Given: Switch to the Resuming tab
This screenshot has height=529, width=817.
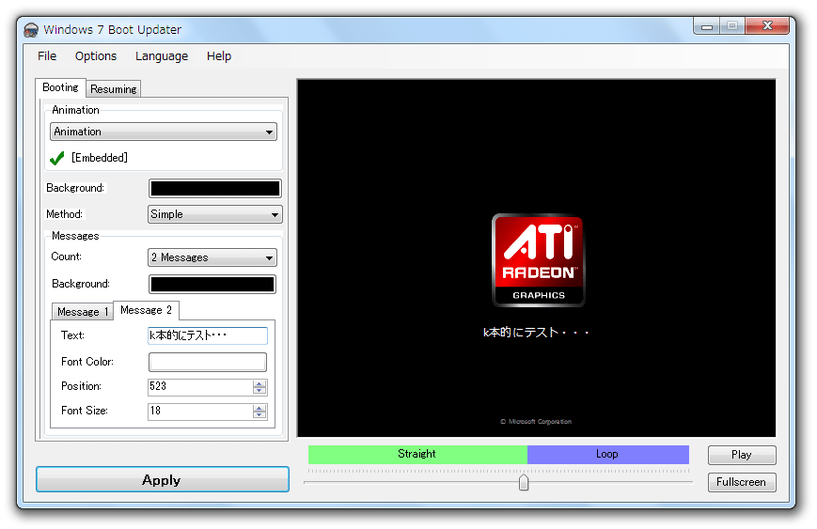Looking at the screenshot, I should pos(114,89).
